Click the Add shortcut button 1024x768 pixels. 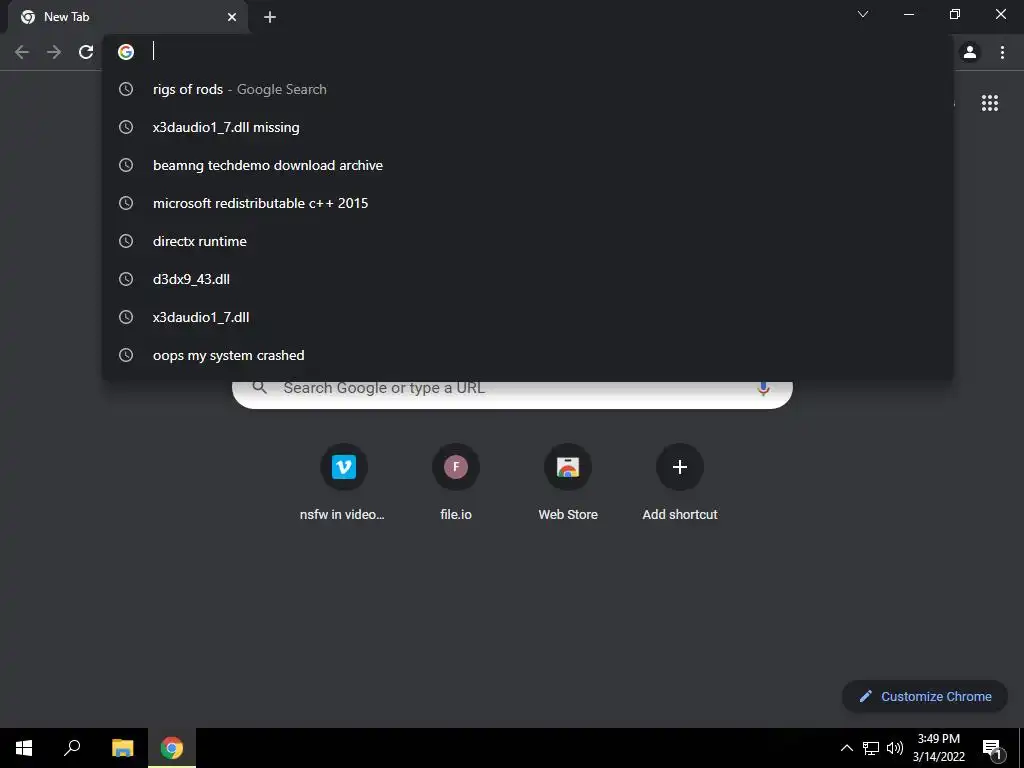click(x=680, y=483)
